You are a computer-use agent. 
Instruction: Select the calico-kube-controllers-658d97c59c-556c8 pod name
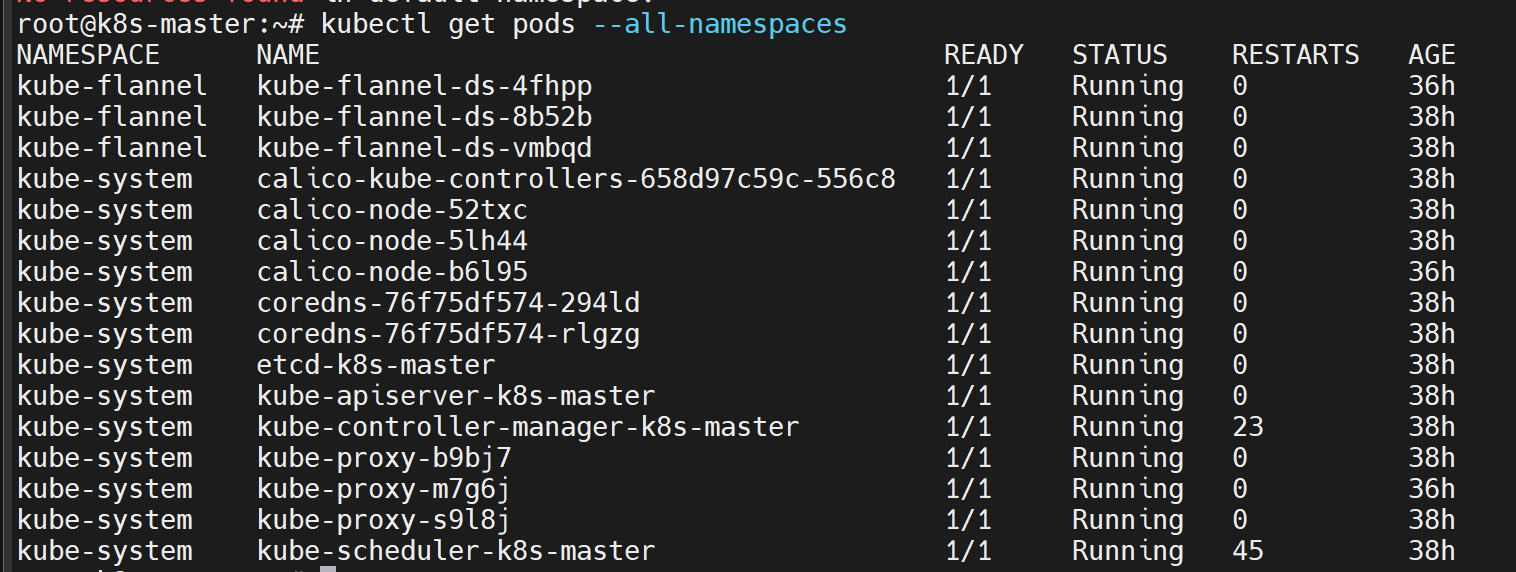pos(576,179)
